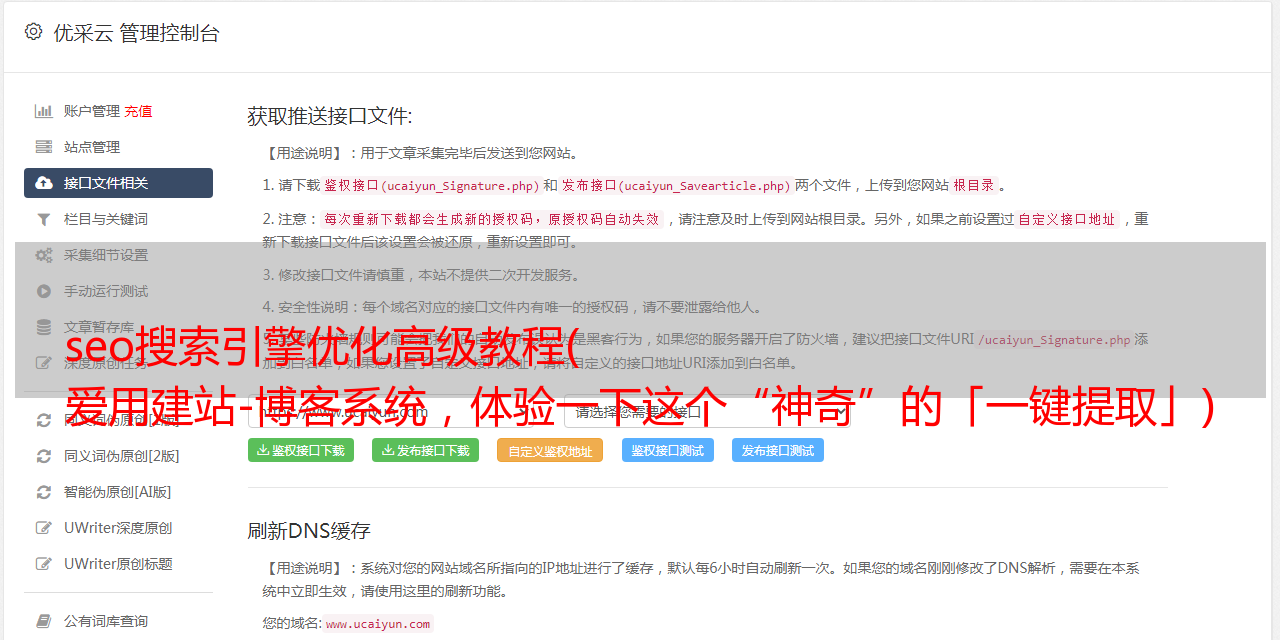The image size is (1280, 640).
Task: Click the red 根目录 label
Action: click(974, 185)
